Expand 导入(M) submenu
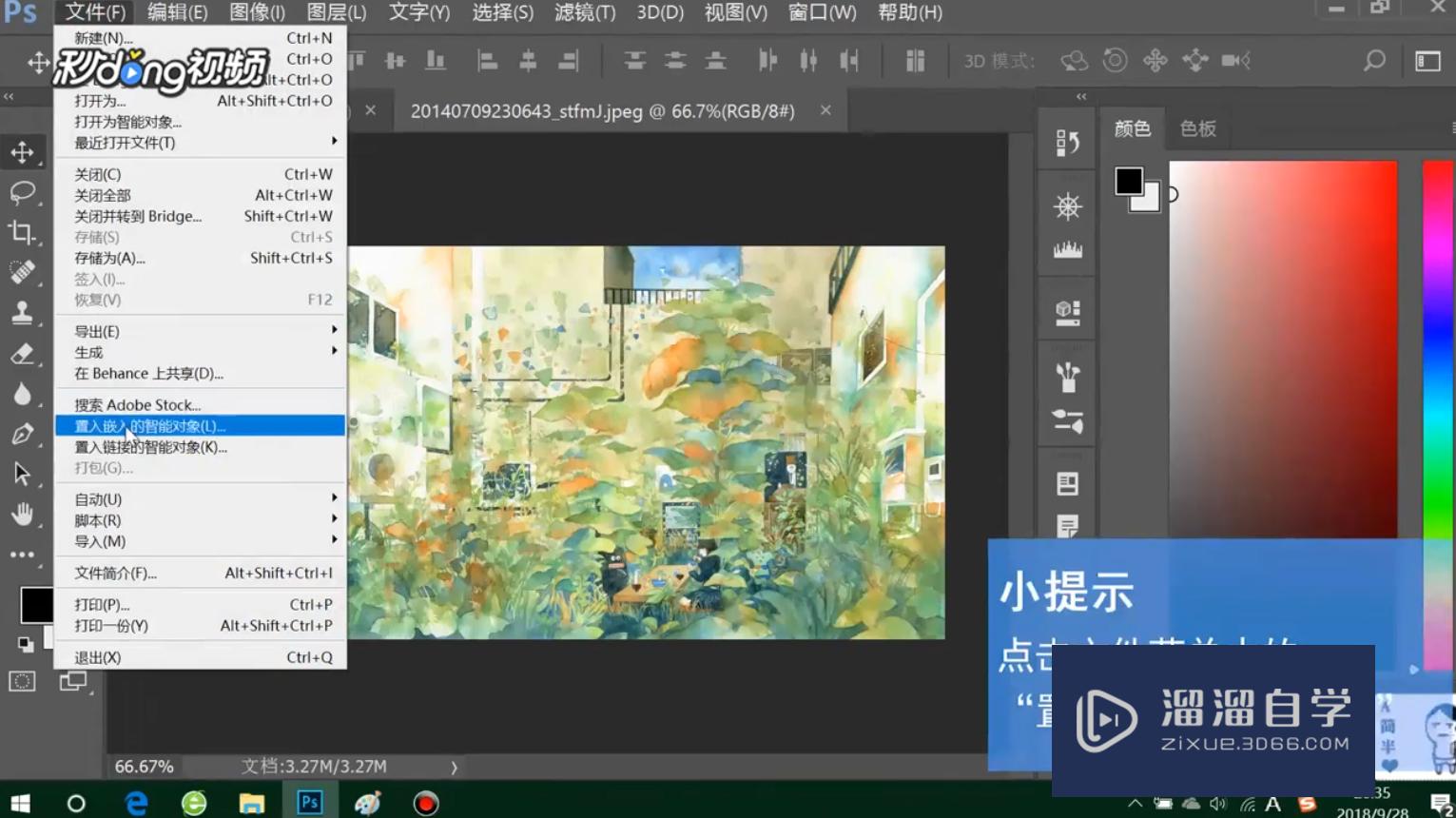 click(x=200, y=541)
